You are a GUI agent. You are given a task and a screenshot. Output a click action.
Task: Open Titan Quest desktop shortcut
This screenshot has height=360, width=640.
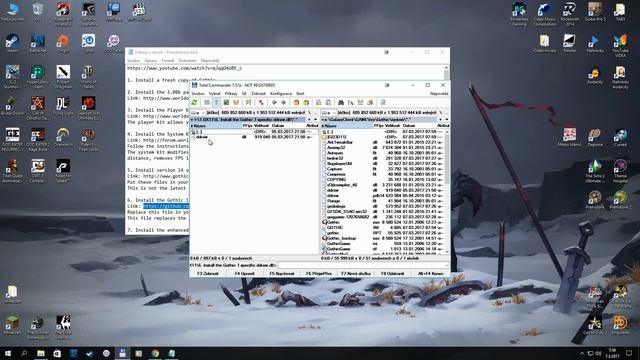tap(12, 171)
